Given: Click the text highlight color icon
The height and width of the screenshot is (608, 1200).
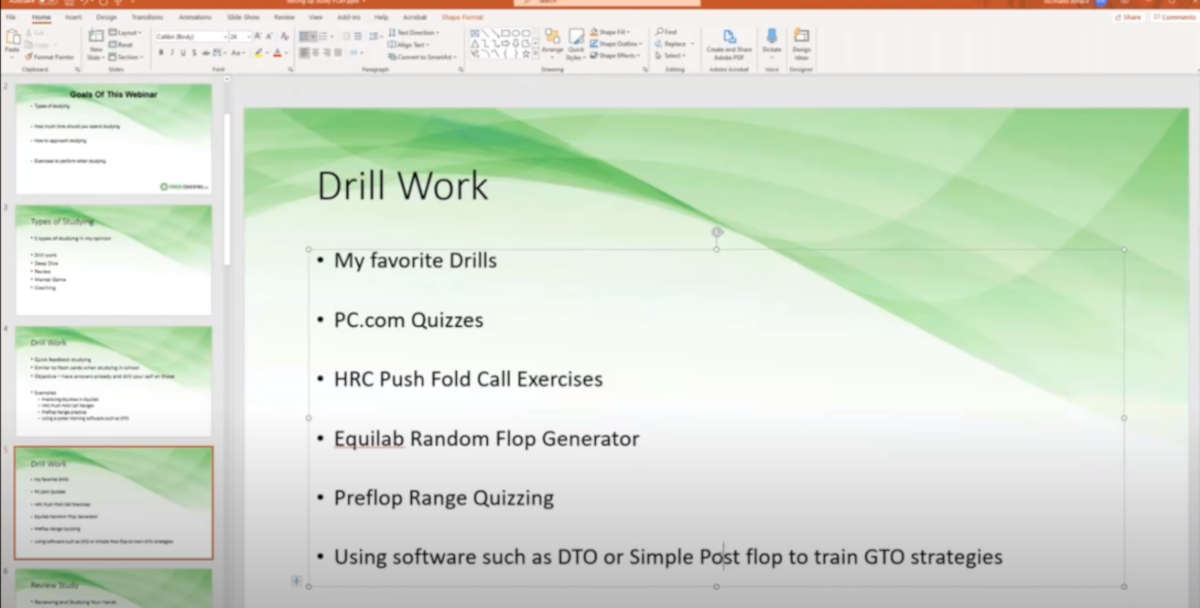Looking at the screenshot, I should pyautogui.click(x=258, y=52).
